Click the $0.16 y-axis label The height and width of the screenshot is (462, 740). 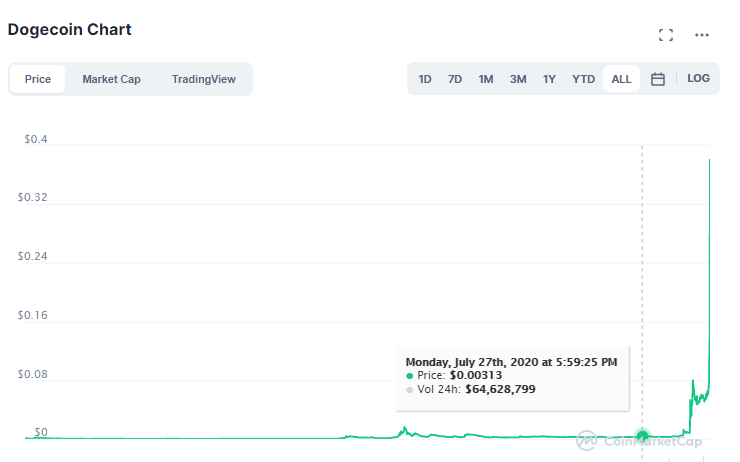pyautogui.click(x=33, y=315)
